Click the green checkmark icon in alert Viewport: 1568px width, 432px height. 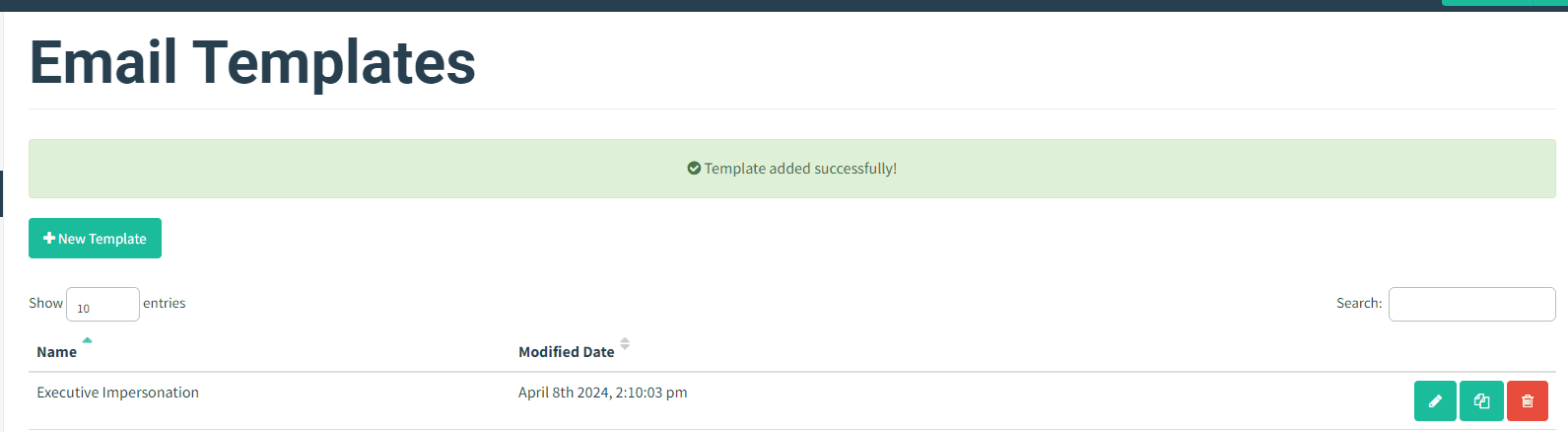tap(694, 169)
